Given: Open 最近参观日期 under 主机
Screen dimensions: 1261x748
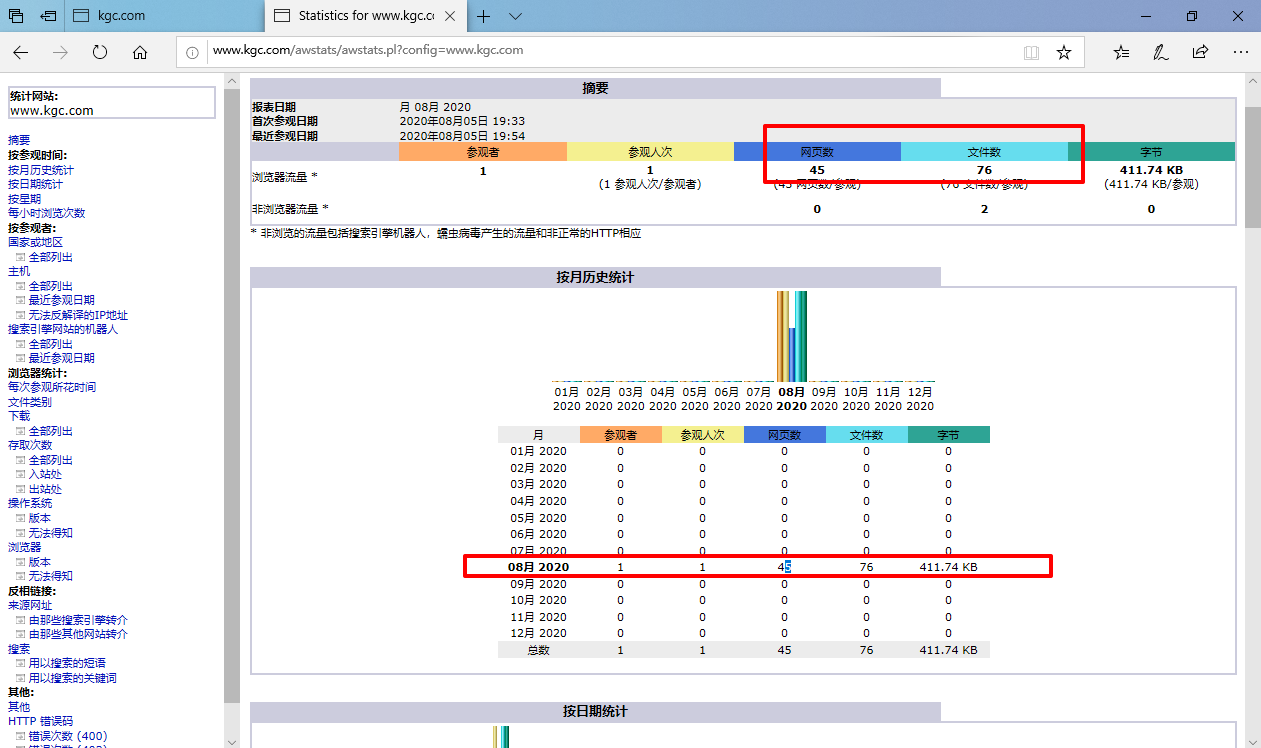Looking at the screenshot, I should pyautogui.click(x=62, y=300).
